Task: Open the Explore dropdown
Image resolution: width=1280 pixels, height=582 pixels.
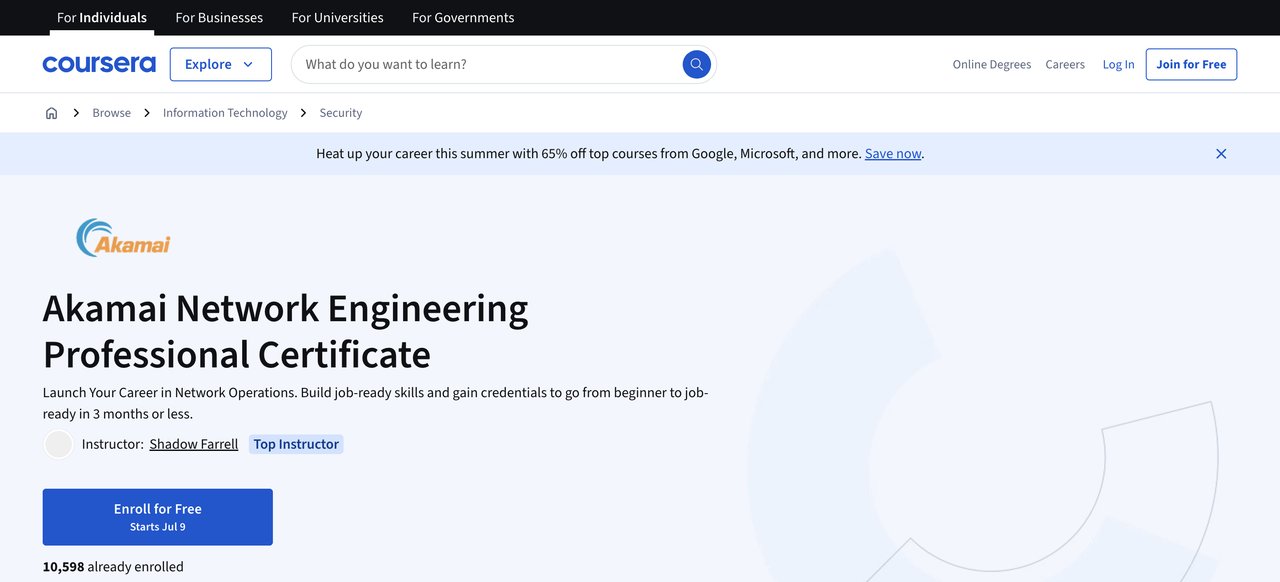Action: (x=221, y=64)
